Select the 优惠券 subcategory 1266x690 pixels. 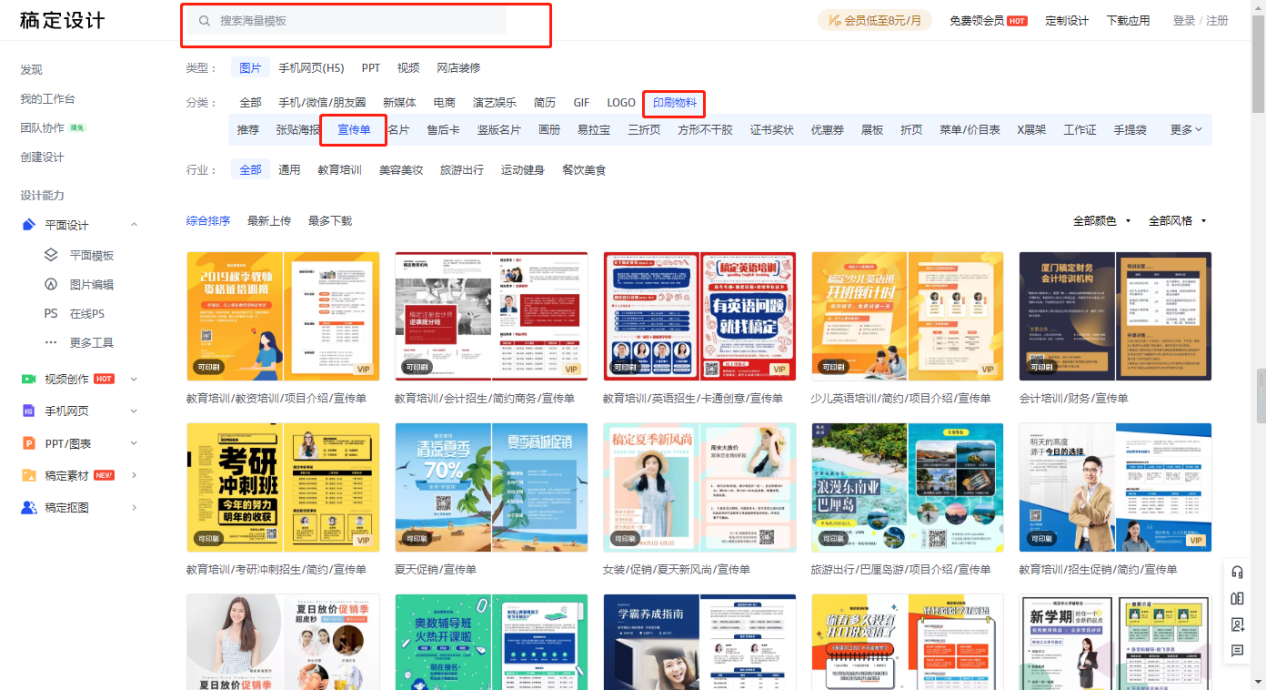pos(827,130)
